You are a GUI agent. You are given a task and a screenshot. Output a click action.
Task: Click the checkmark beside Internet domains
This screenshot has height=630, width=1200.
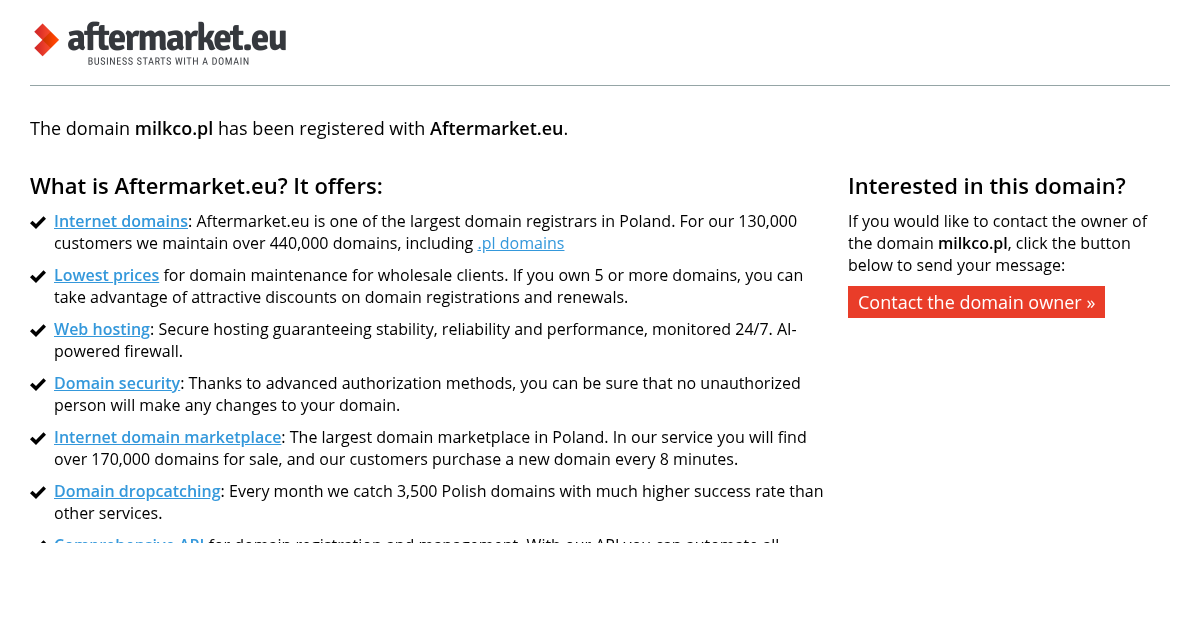pos(38,223)
